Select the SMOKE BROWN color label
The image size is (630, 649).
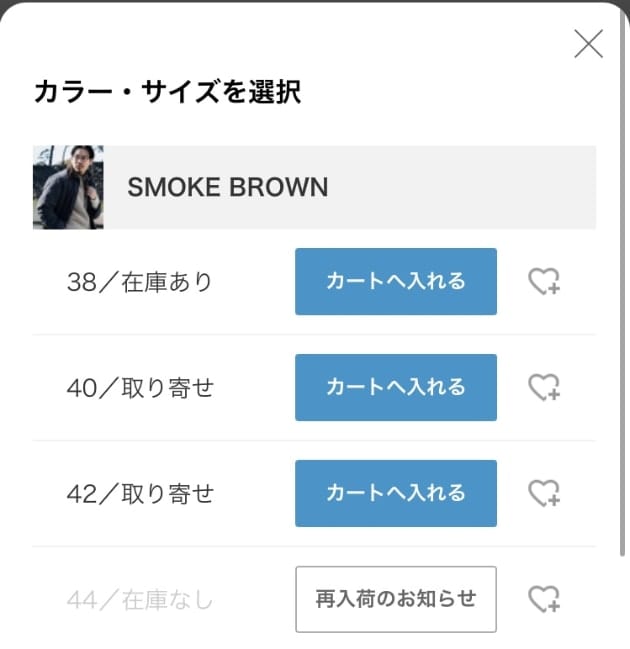tap(228, 187)
